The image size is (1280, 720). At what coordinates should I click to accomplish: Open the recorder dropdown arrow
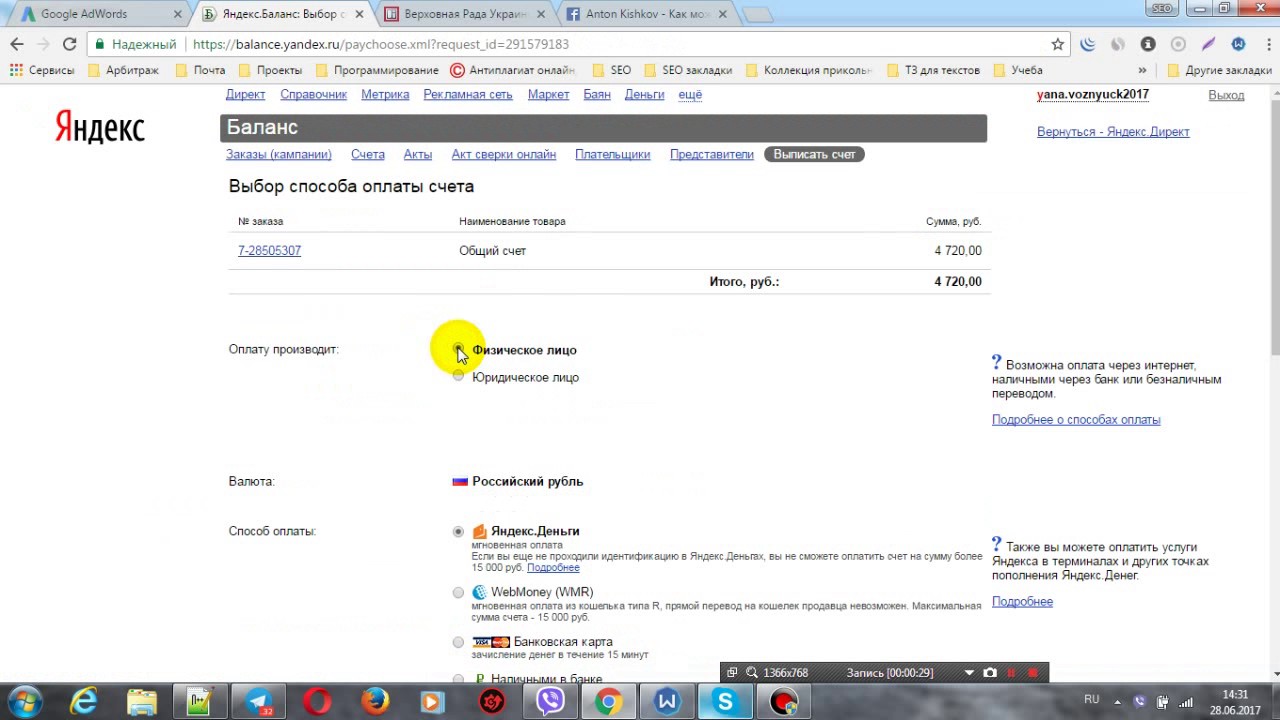[x=969, y=673]
